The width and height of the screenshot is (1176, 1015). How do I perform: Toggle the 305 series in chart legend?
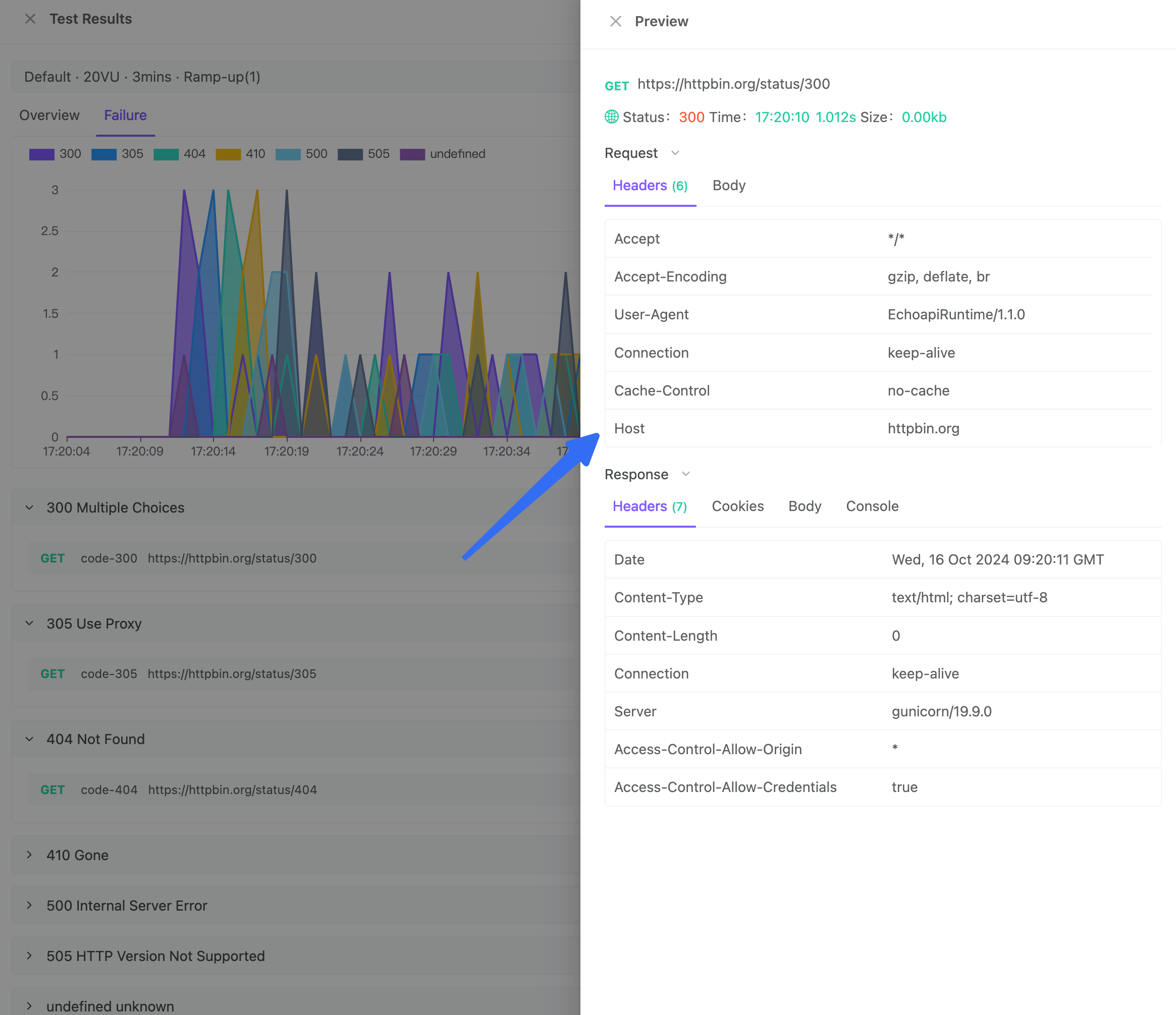118,154
